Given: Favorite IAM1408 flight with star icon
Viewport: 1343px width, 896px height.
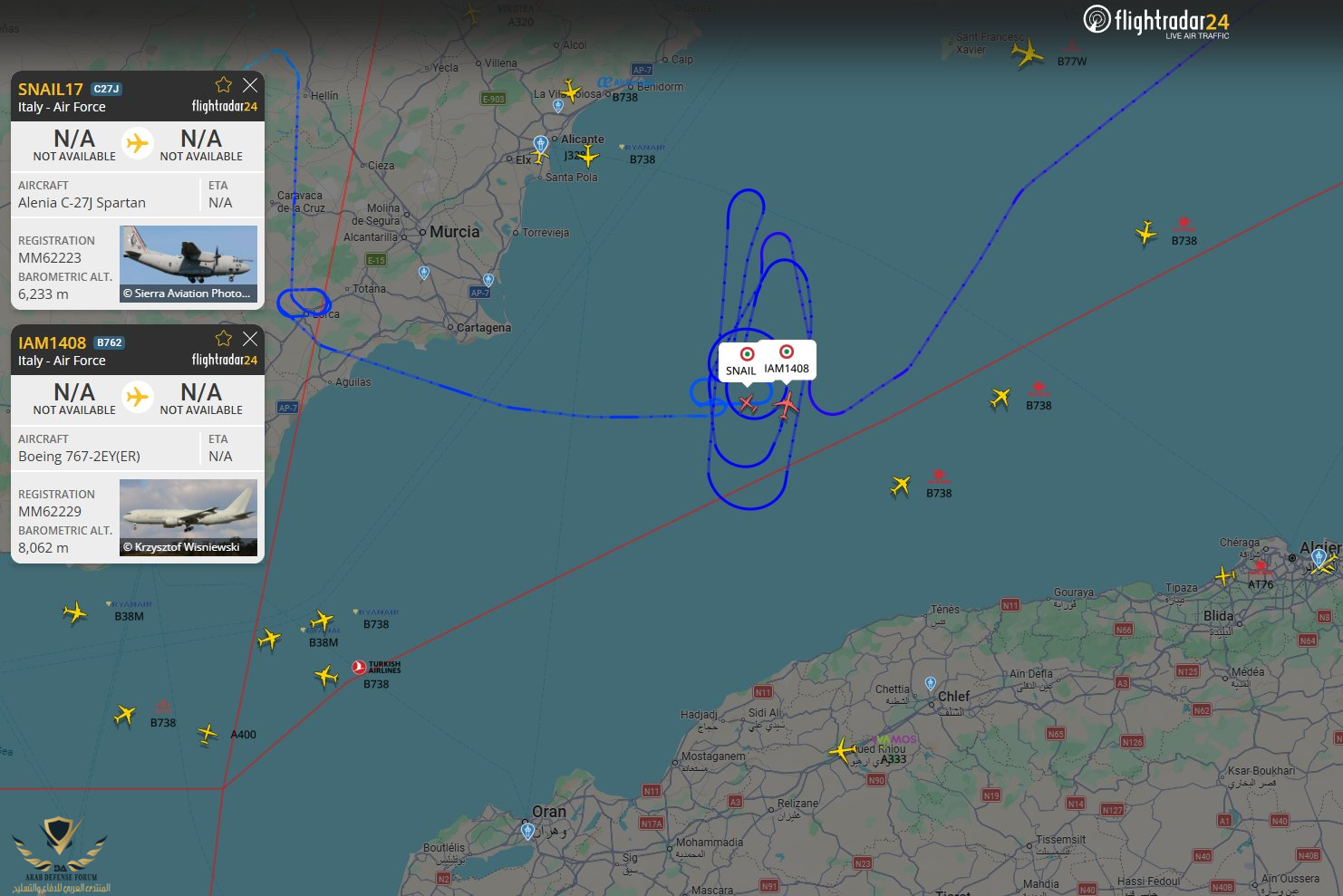Looking at the screenshot, I should point(224,338).
